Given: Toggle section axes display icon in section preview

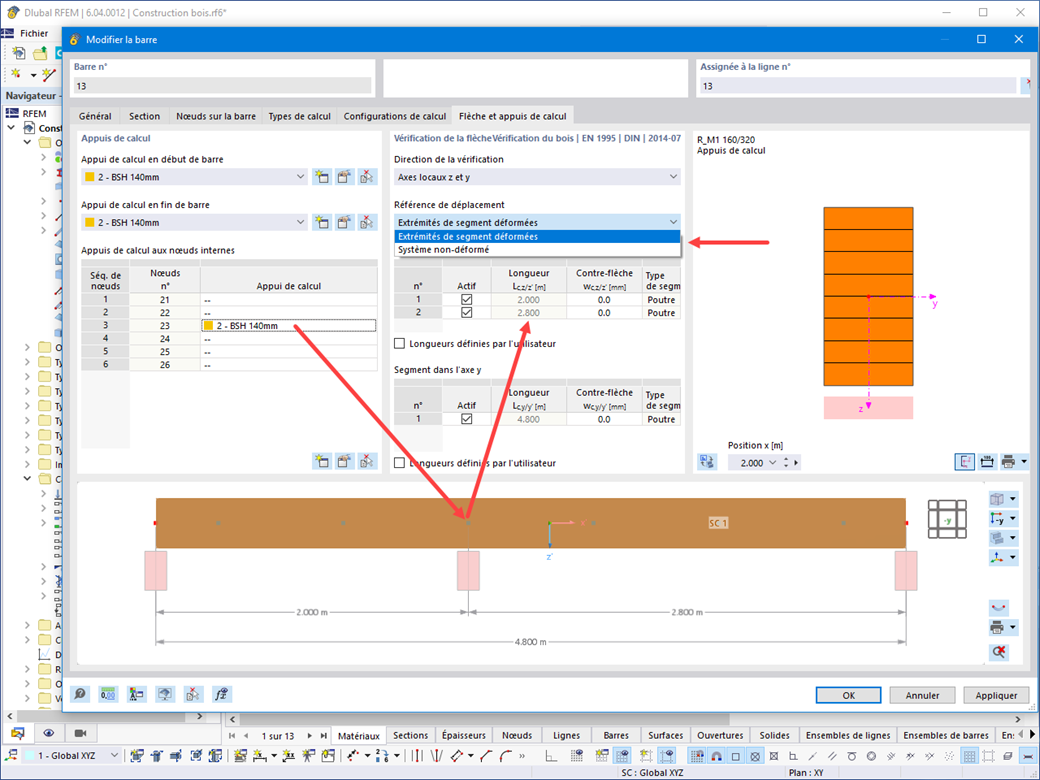Looking at the screenshot, I should [964, 462].
